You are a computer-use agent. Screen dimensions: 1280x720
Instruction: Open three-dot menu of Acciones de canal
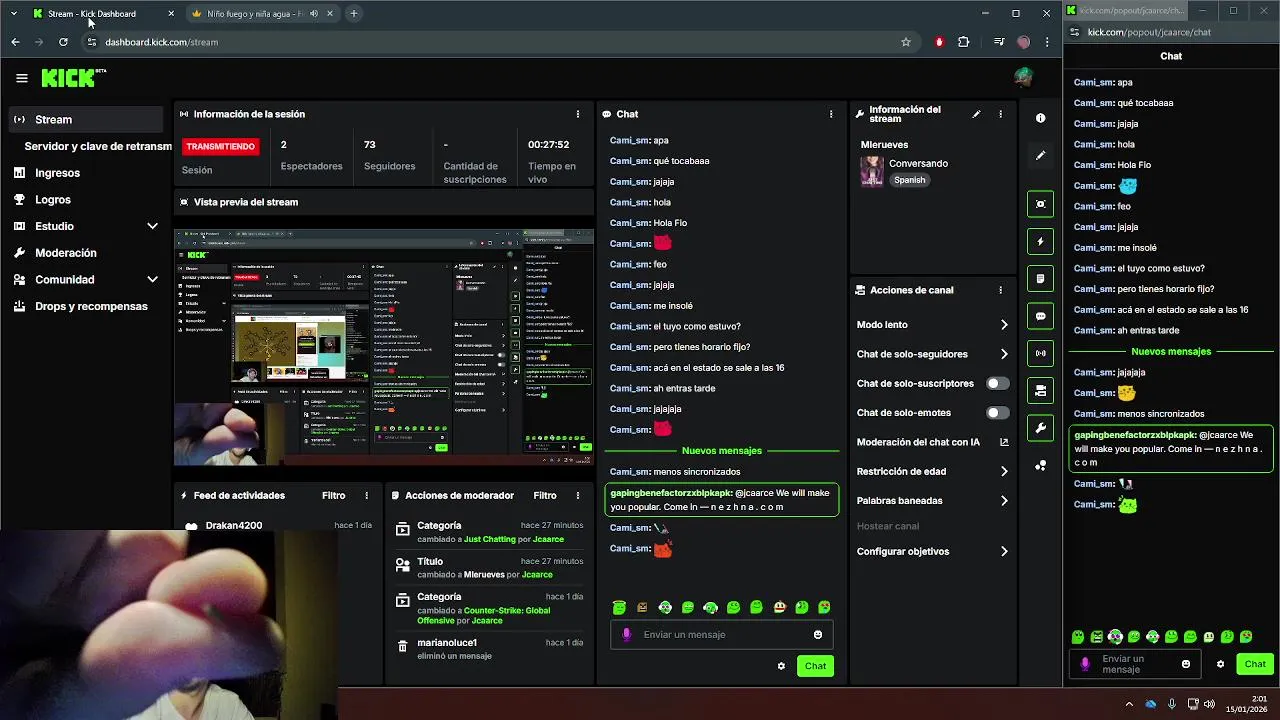click(1000, 290)
